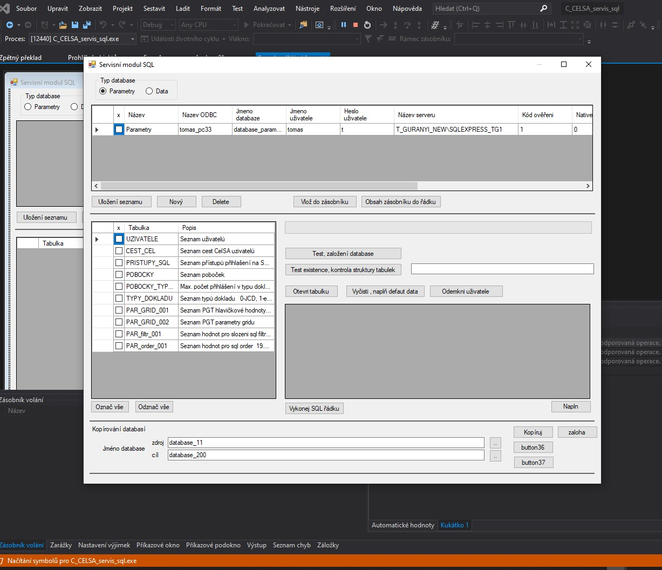
Task: Click the Restart debugging icon
Action: click(368, 24)
